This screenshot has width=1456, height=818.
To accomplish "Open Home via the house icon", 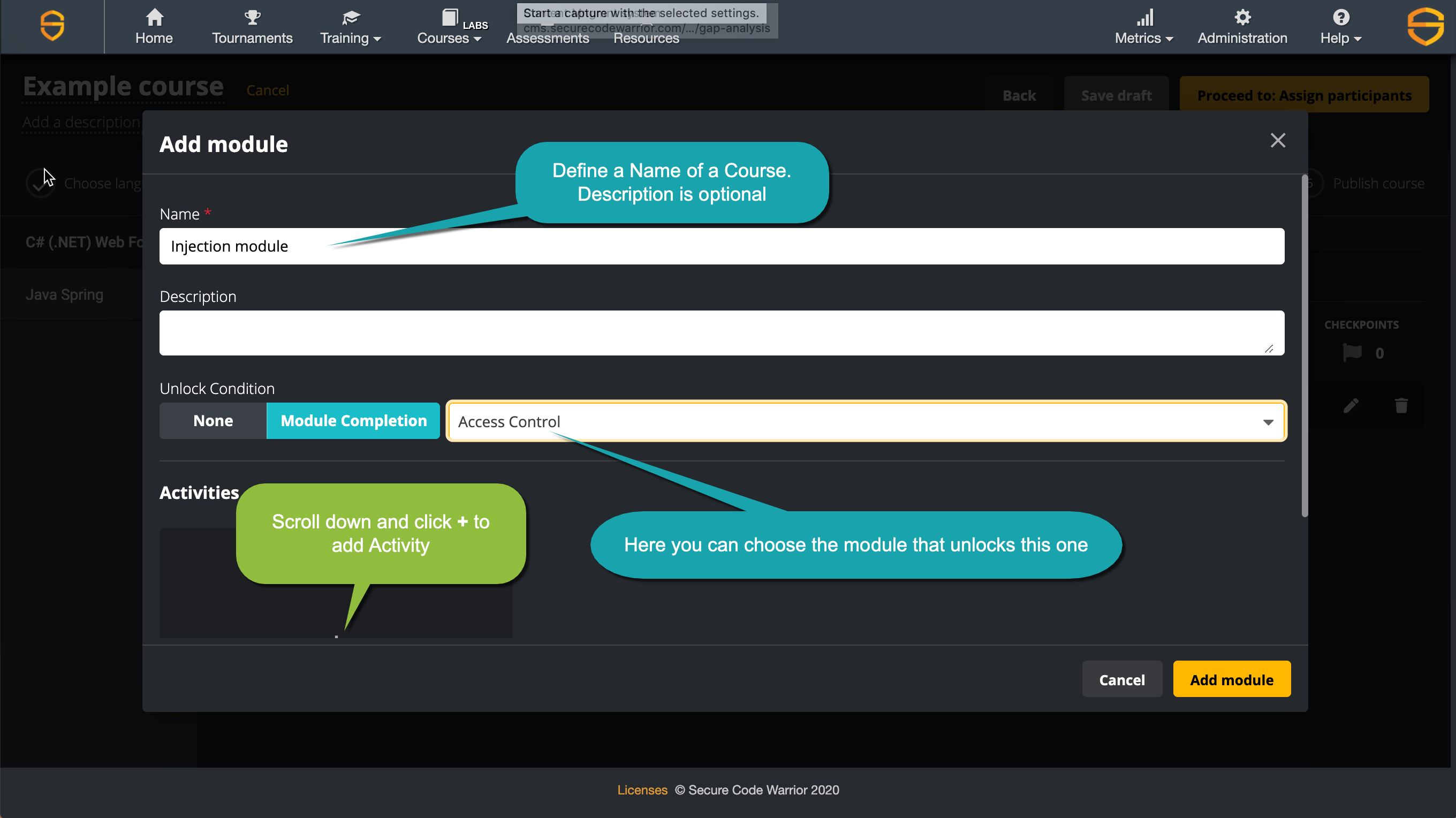I will point(154,18).
